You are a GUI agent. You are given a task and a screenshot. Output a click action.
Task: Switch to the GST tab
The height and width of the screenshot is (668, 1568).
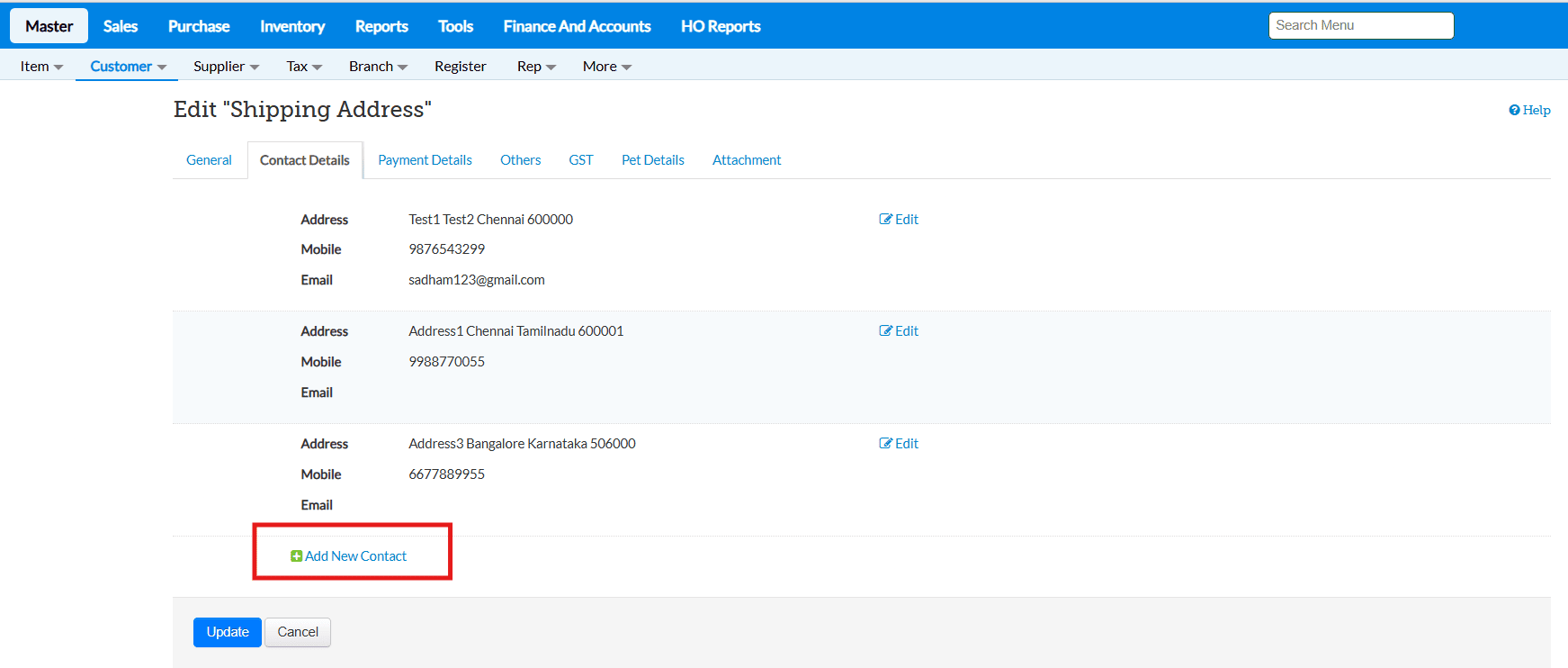pyautogui.click(x=581, y=160)
